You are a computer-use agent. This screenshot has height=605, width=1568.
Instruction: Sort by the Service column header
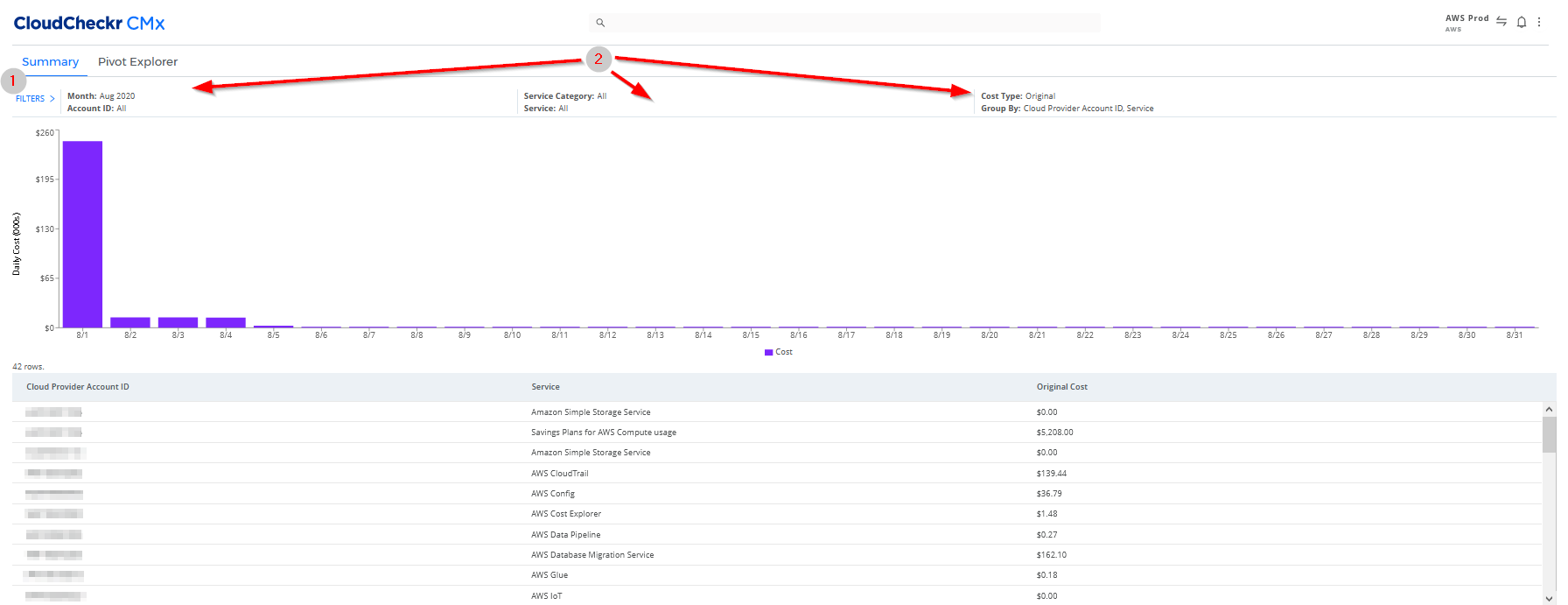pyautogui.click(x=545, y=387)
